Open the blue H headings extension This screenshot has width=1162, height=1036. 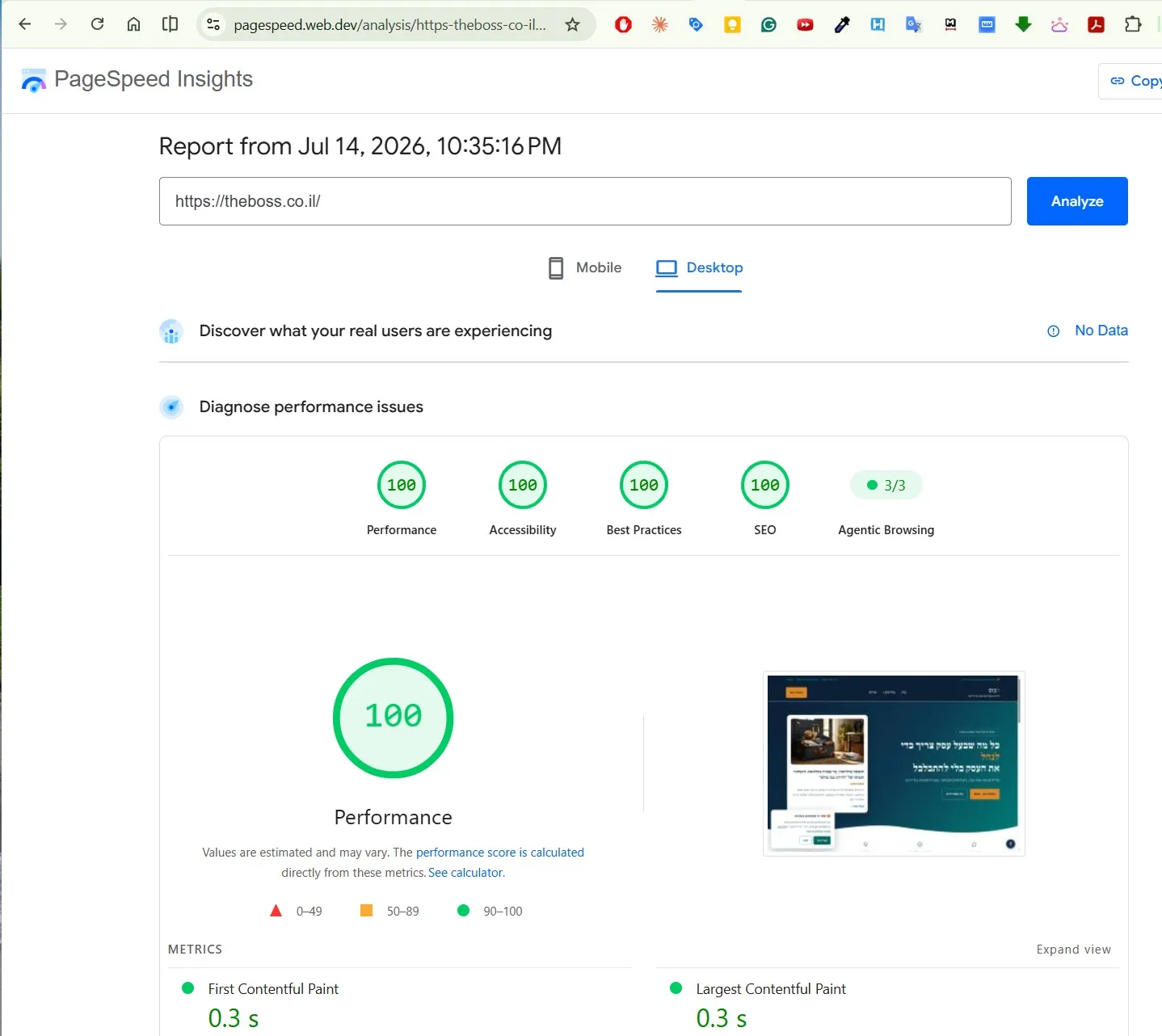click(878, 25)
